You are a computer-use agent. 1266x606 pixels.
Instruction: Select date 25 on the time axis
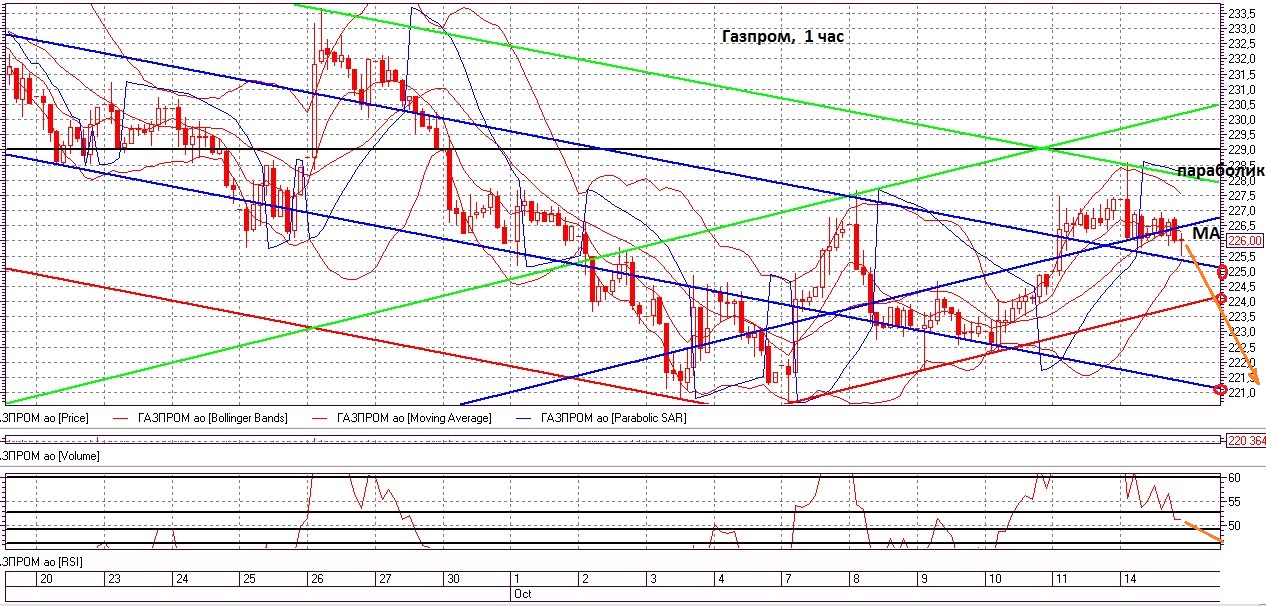pyautogui.click(x=249, y=579)
